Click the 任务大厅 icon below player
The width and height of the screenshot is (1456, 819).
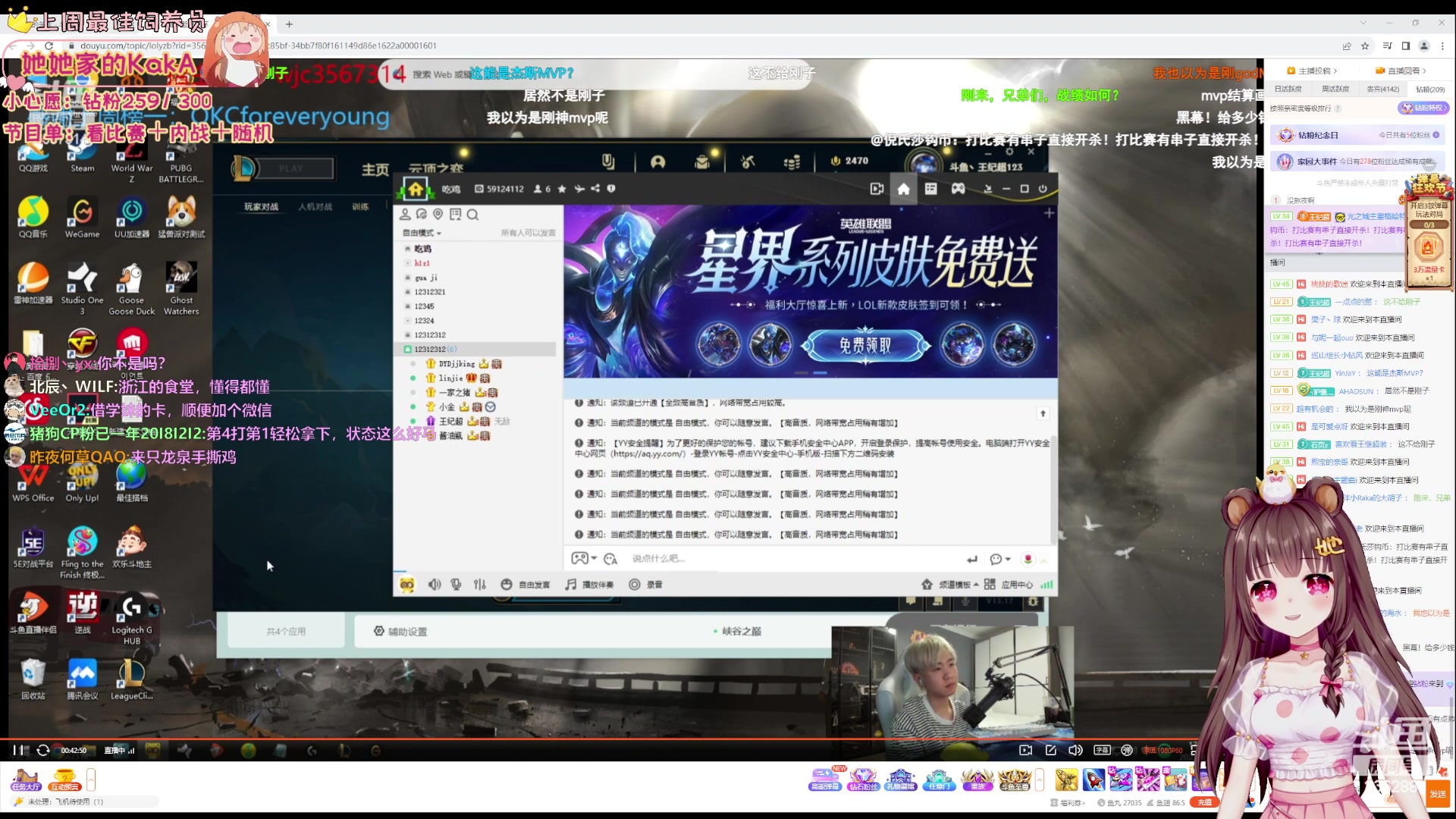point(26,780)
